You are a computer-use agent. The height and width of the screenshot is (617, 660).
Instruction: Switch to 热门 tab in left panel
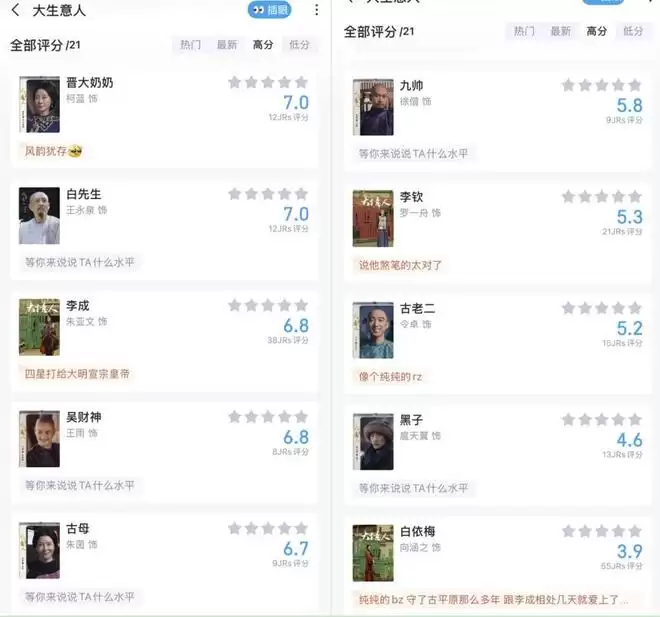coord(190,45)
